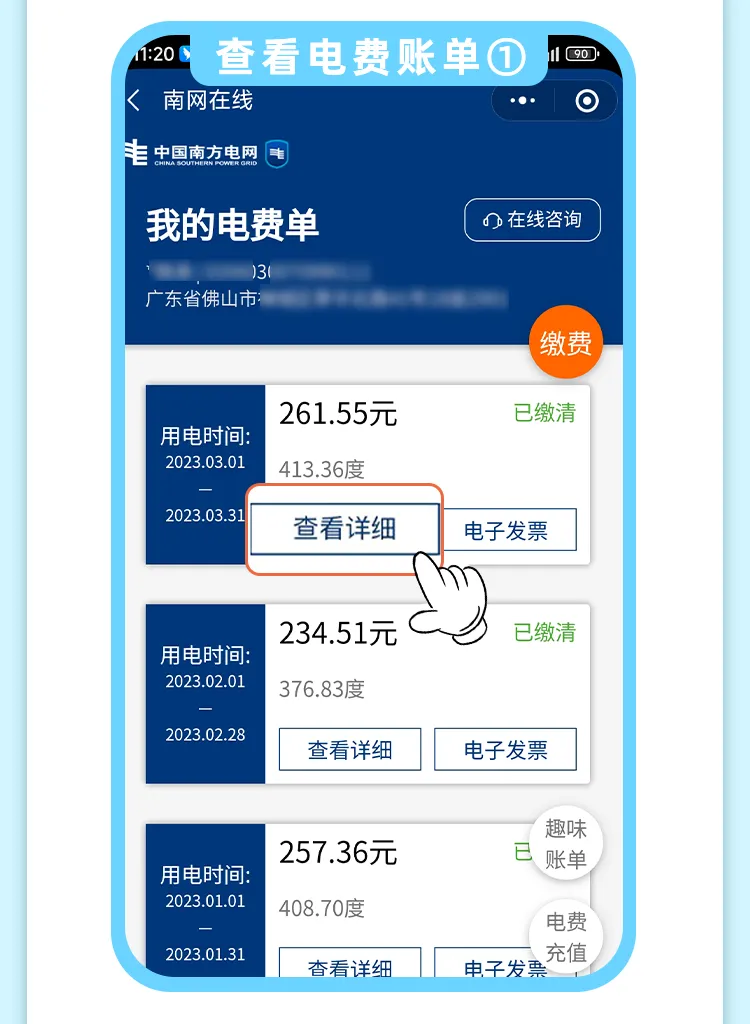The width and height of the screenshot is (750, 1024).
Task: Tap the 已缴清 status on the March bill
Action: (545, 413)
